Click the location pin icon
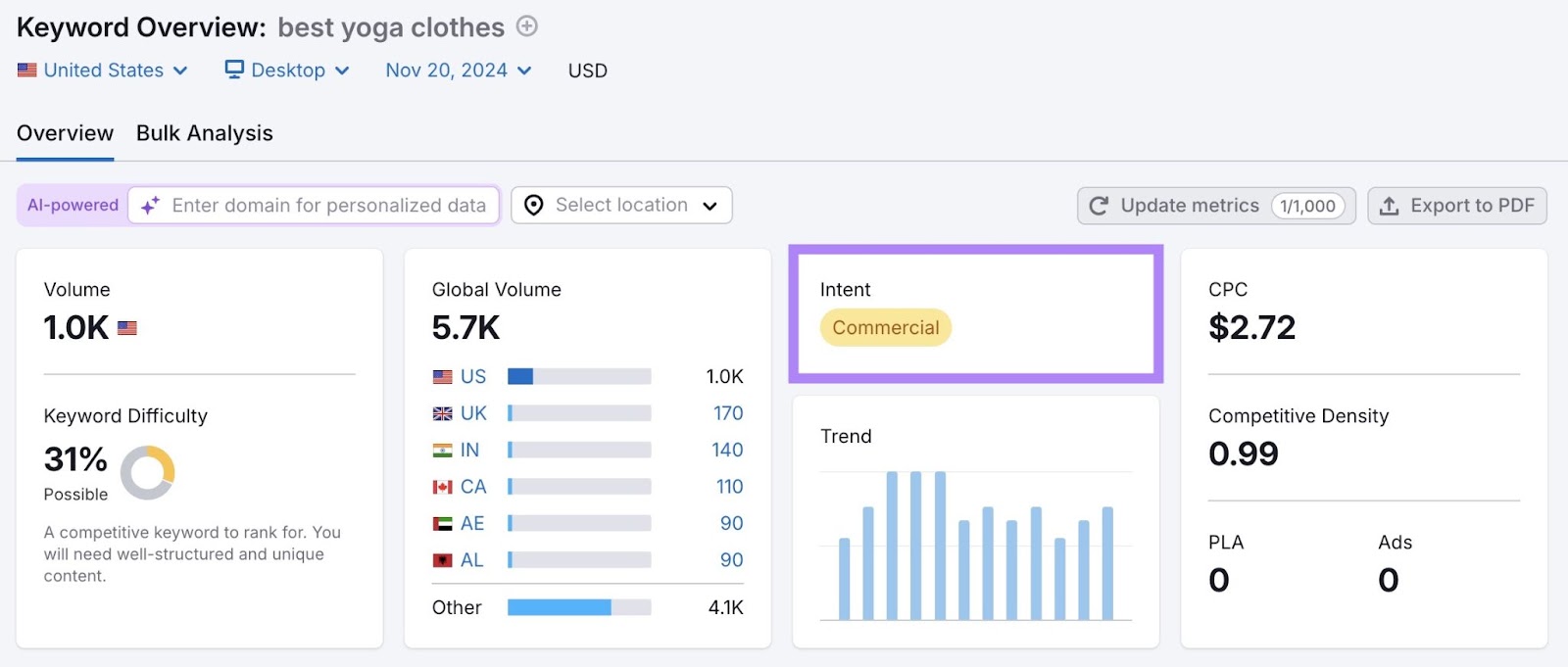 point(534,206)
